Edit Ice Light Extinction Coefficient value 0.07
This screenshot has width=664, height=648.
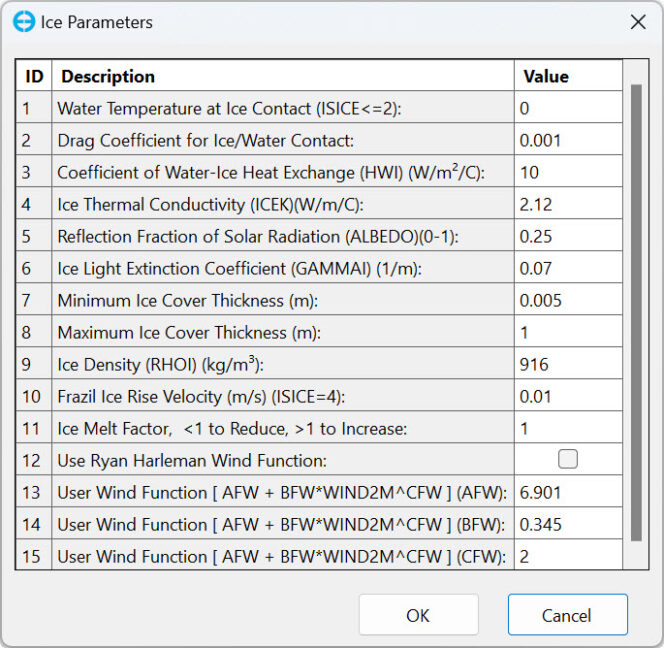coord(567,268)
